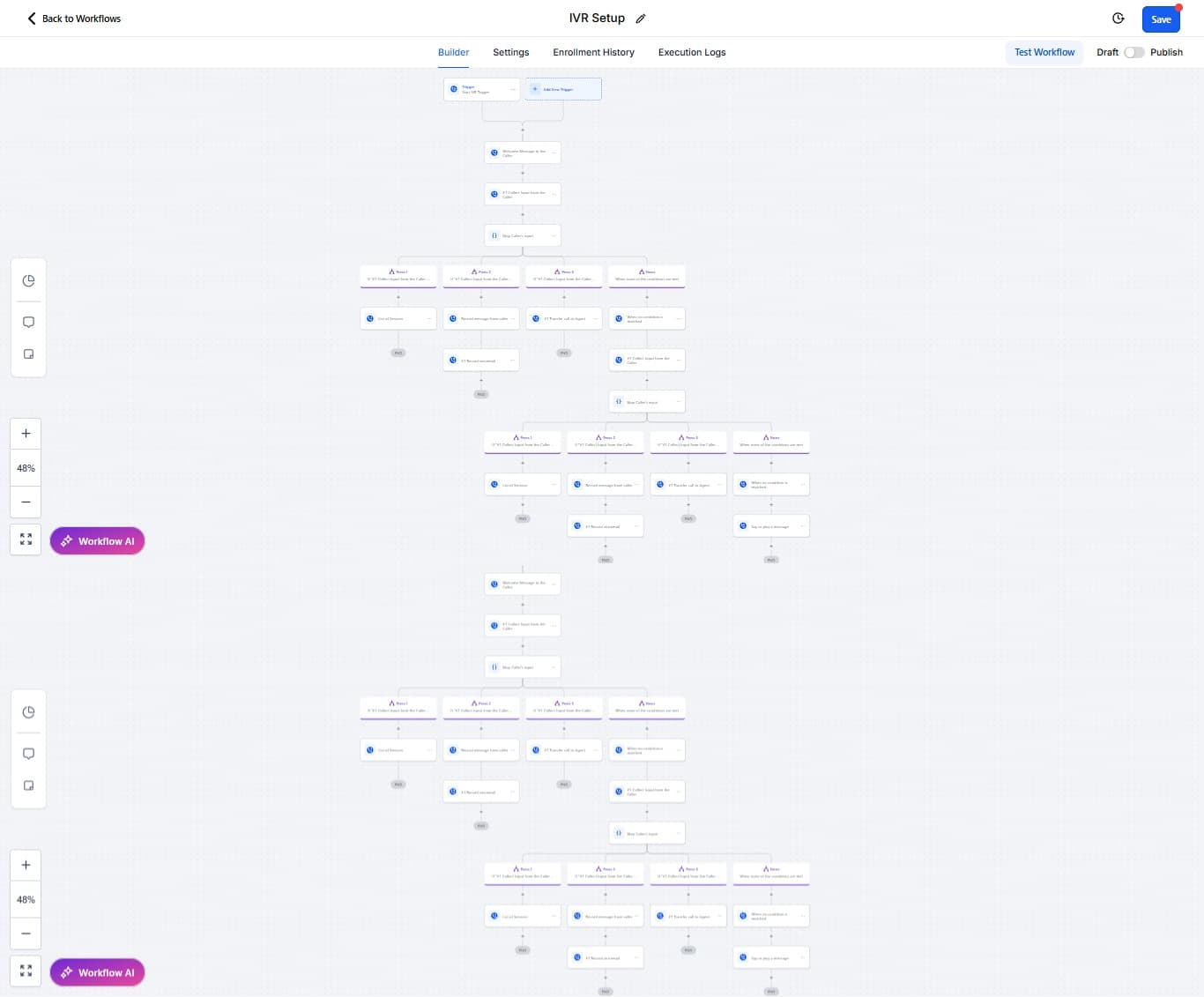
Task: Select the Start IVR Trigger node
Action: [x=481, y=89]
